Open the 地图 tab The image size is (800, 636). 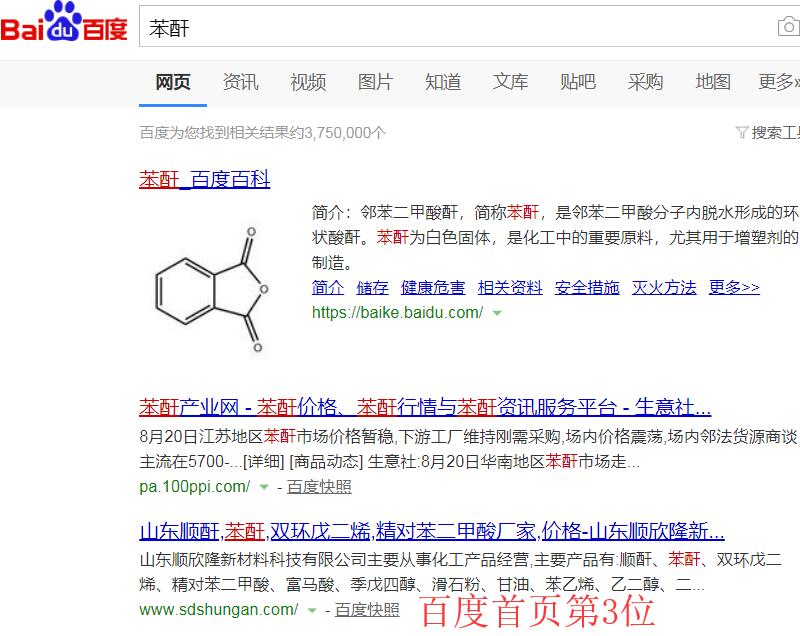(713, 82)
